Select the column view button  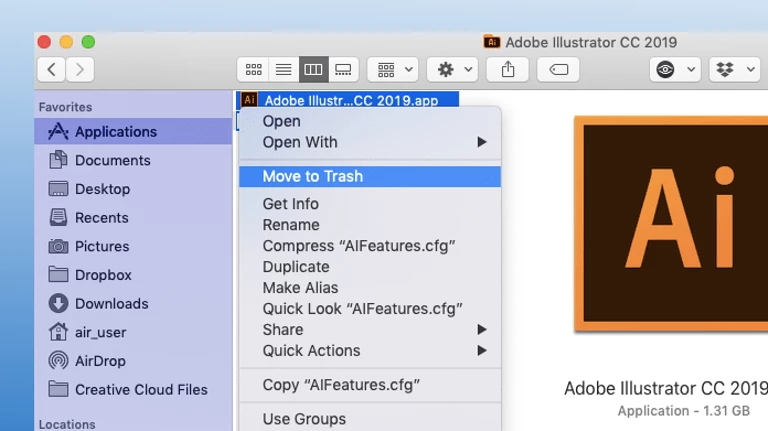(313, 70)
